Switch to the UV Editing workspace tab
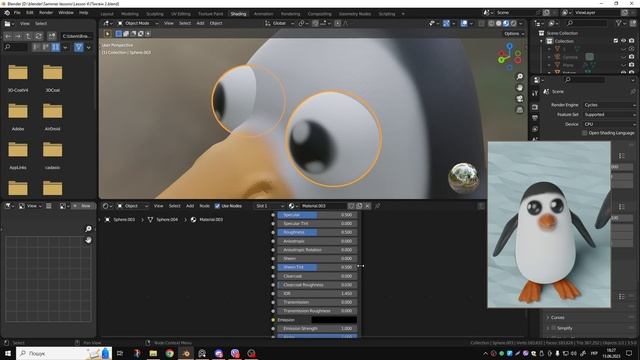Image resolution: width=640 pixels, height=360 pixels. tap(181, 14)
